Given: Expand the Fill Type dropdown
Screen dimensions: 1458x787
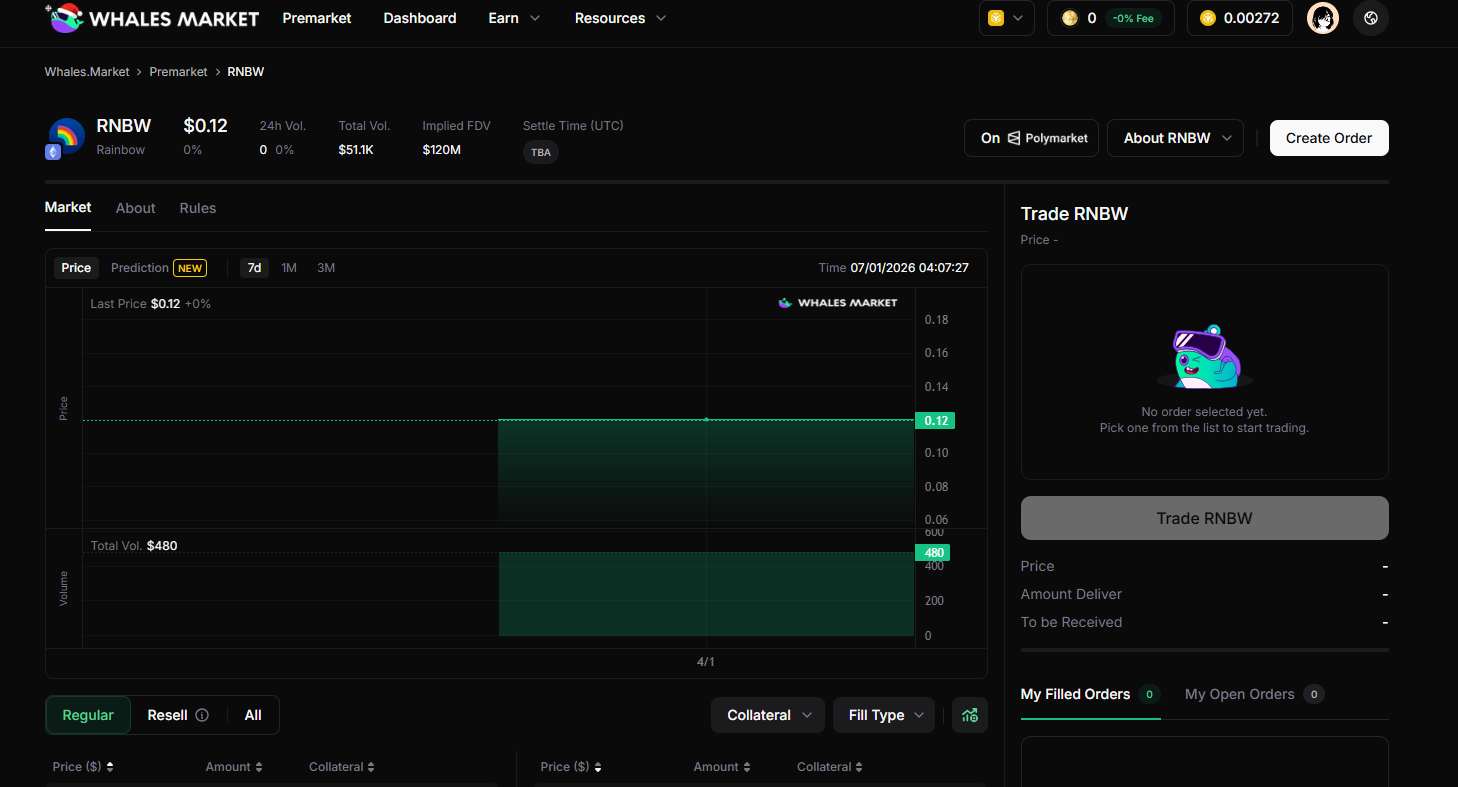Looking at the screenshot, I should 883,715.
